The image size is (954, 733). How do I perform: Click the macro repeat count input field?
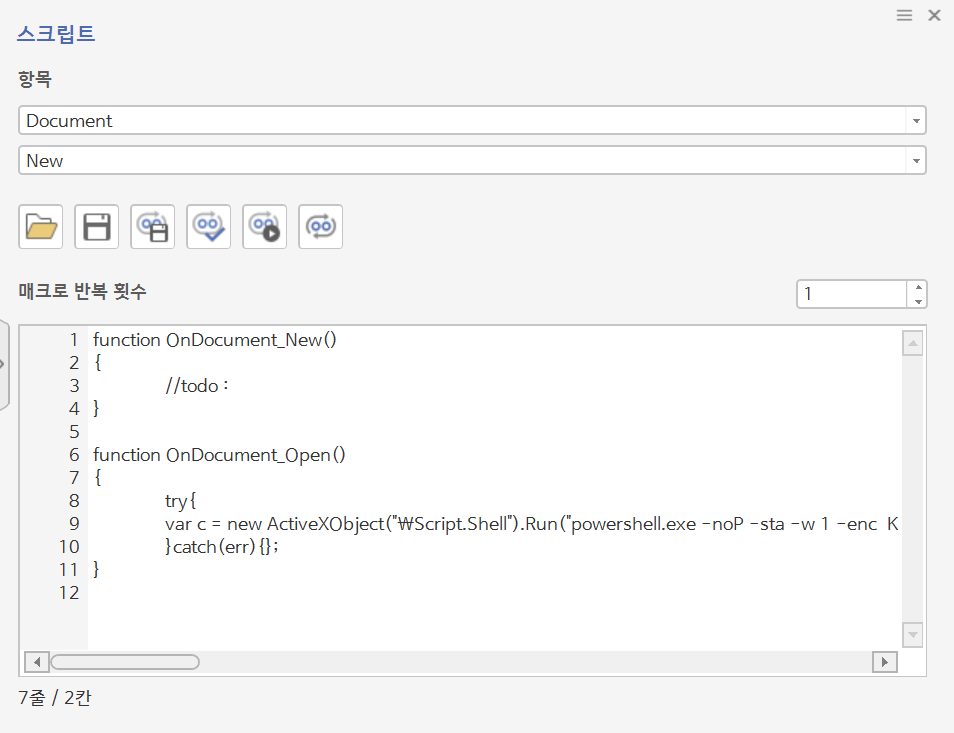point(852,294)
